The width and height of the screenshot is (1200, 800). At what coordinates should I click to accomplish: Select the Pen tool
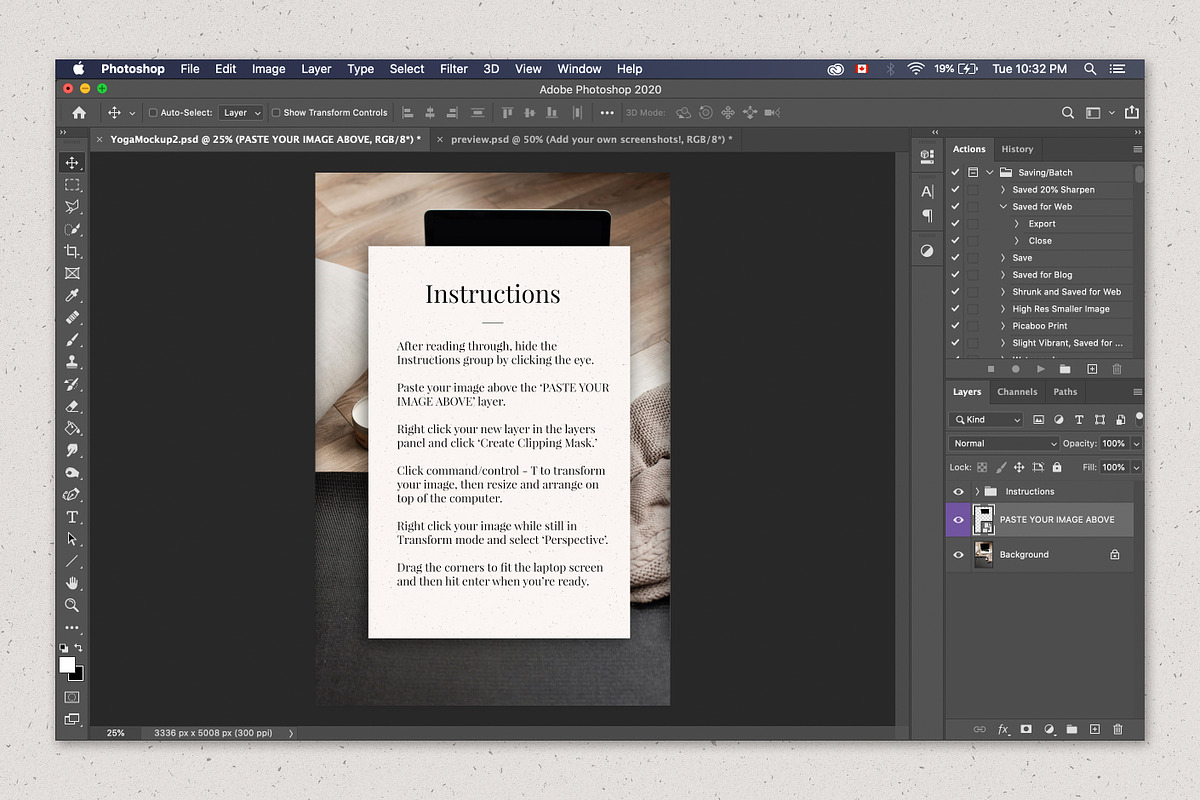tap(72, 494)
